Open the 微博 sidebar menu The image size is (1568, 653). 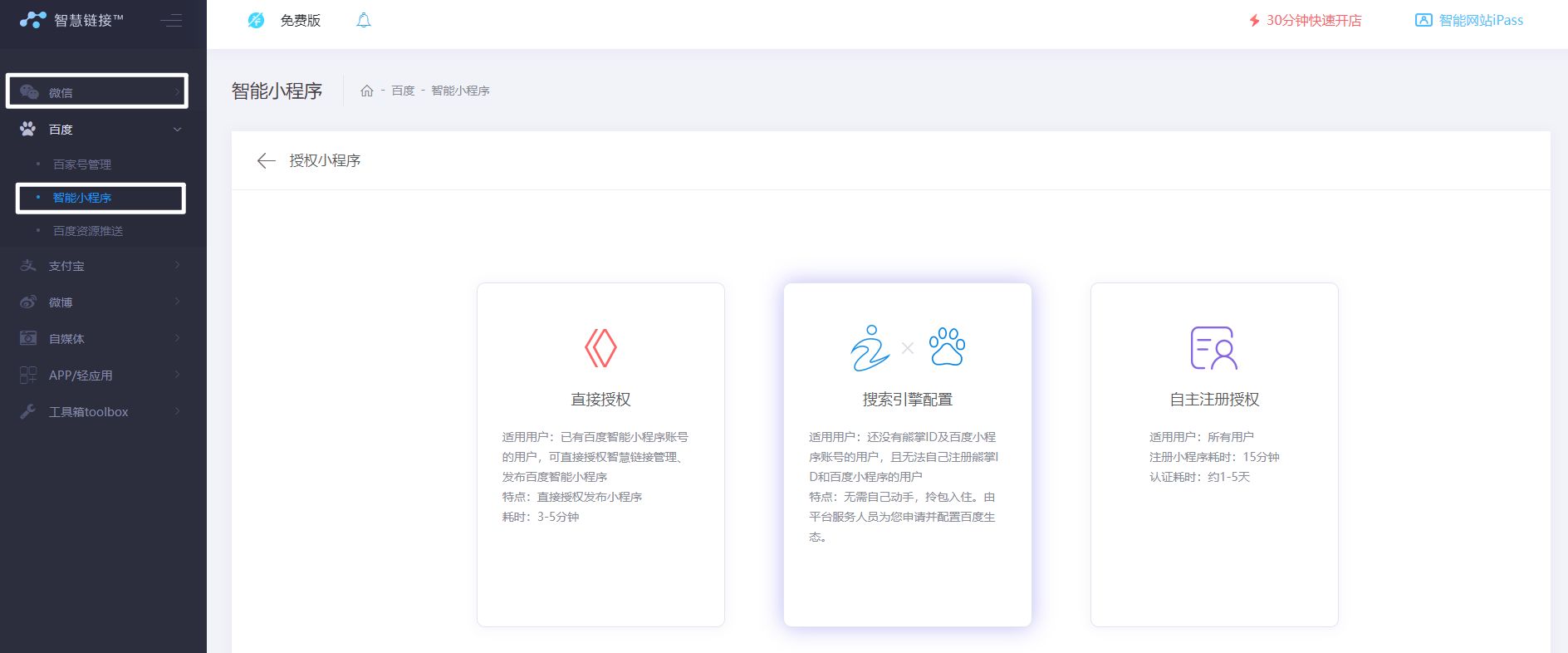[103, 302]
